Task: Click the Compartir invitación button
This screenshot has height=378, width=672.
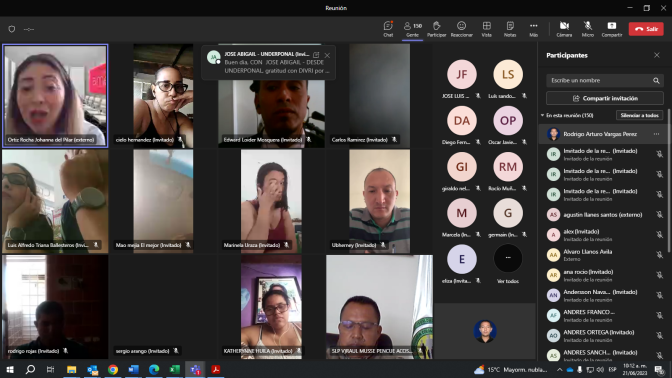Action: pyautogui.click(x=605, y=98)
